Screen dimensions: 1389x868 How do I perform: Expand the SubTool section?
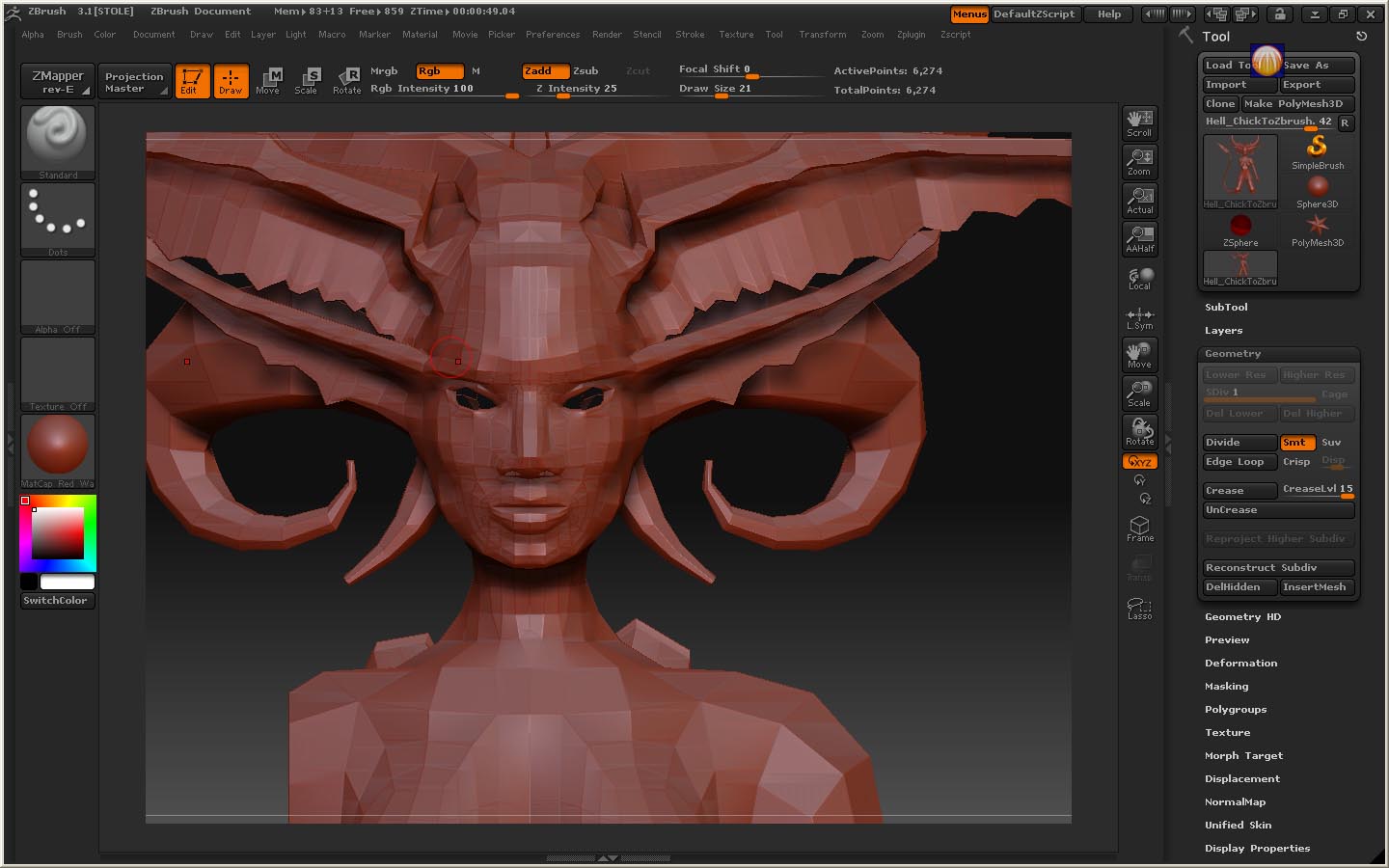coord(1226,308)
